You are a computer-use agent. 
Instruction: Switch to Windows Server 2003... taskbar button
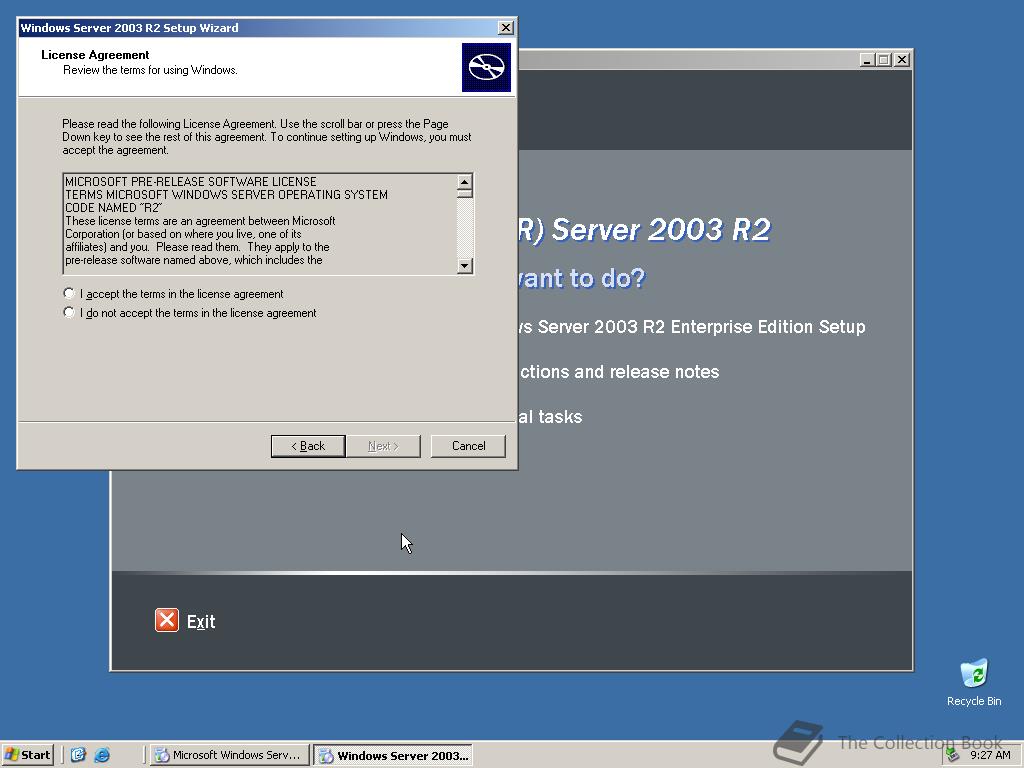pyautogui.click(x=393, y=755)
